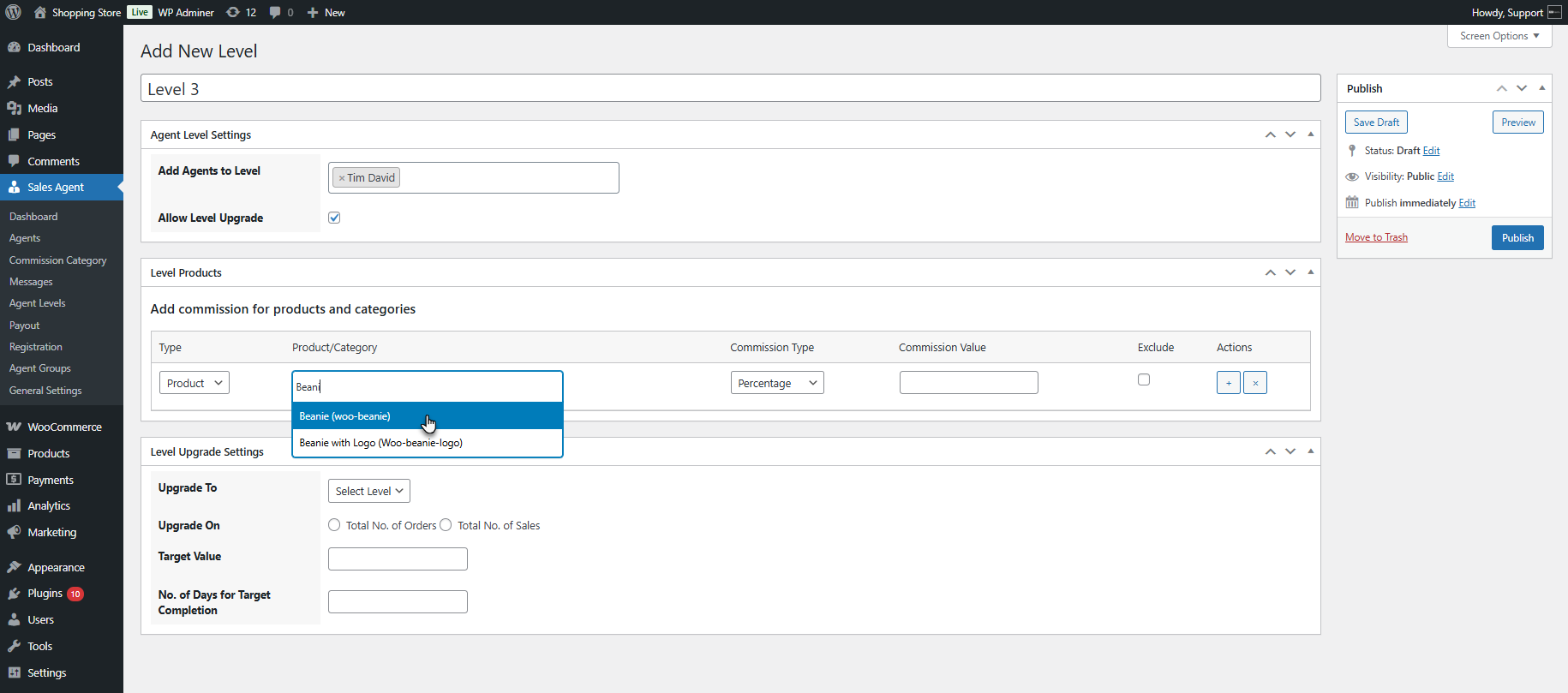This screenshot has height=693, width=1568.
Task: Click Edit link next to Status: Draft
Action: [x=1432, y=151]
